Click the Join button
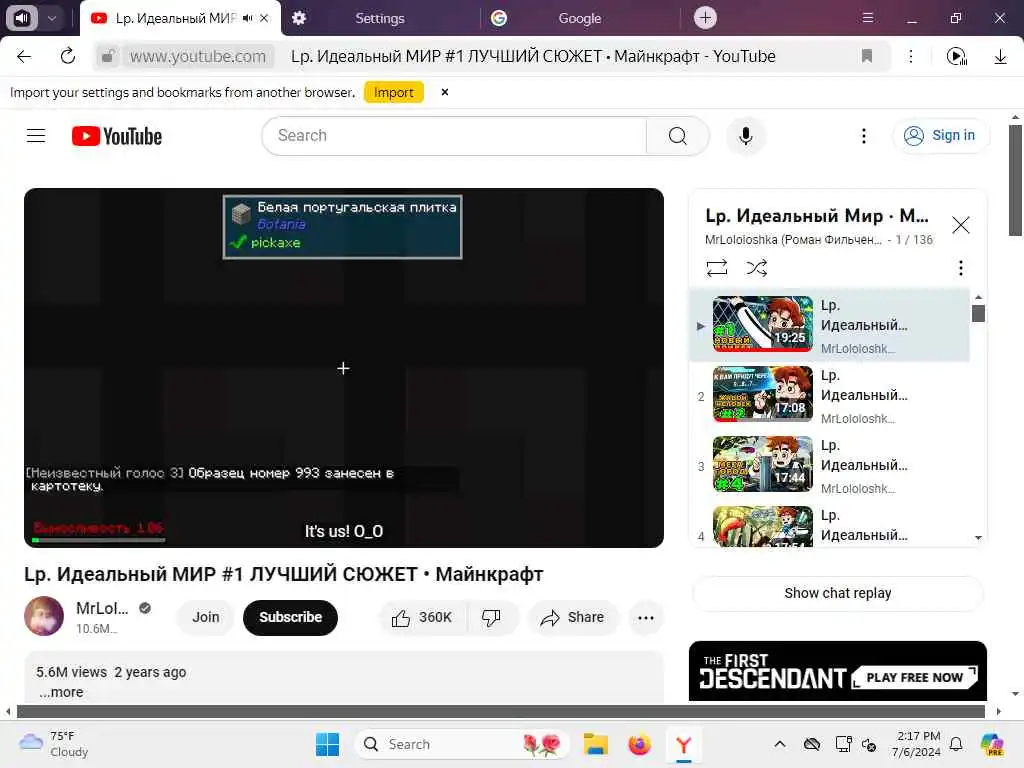 (206, 617)
